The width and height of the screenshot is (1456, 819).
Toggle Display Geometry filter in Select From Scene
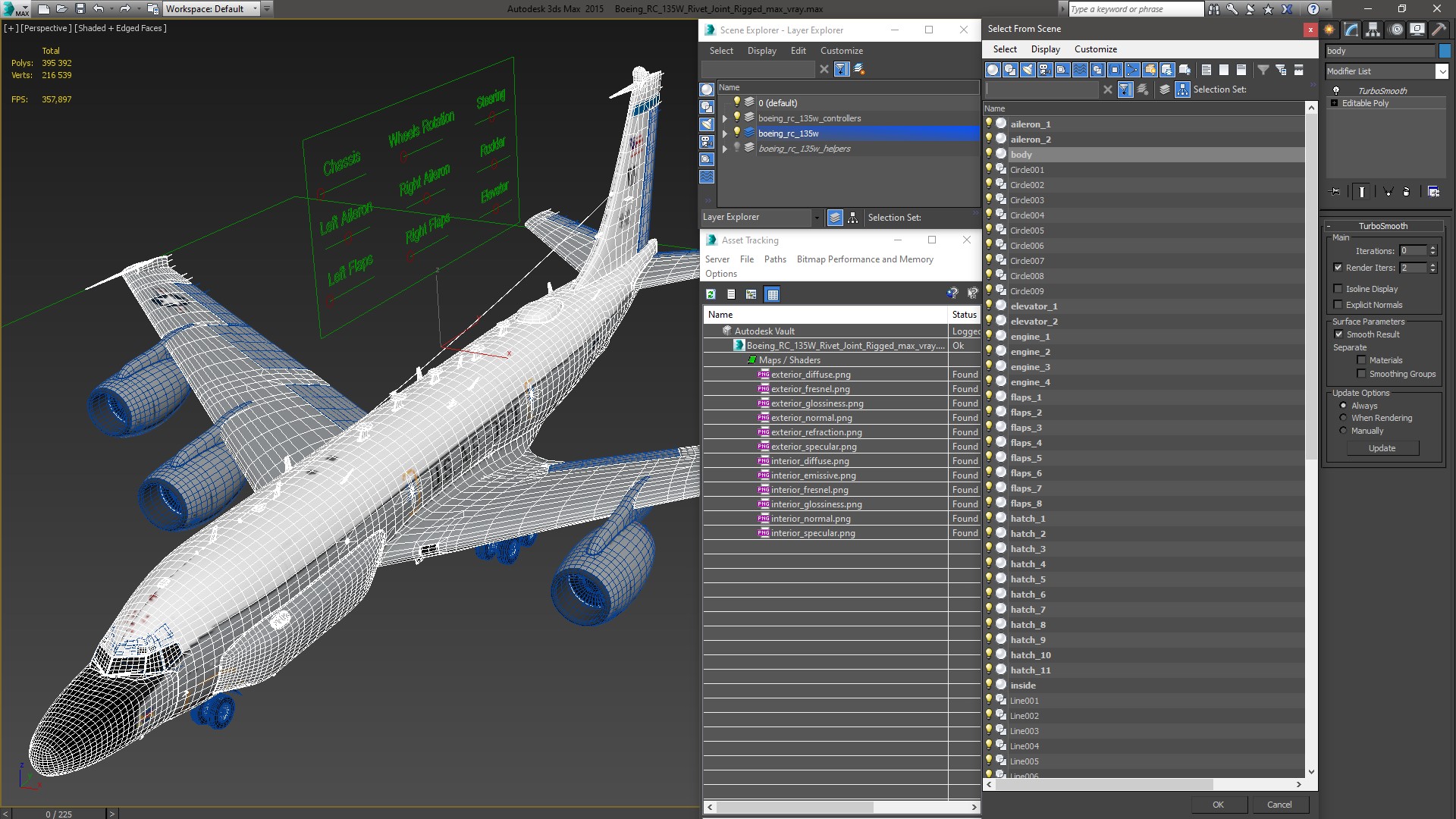click(x=993, y=70)
